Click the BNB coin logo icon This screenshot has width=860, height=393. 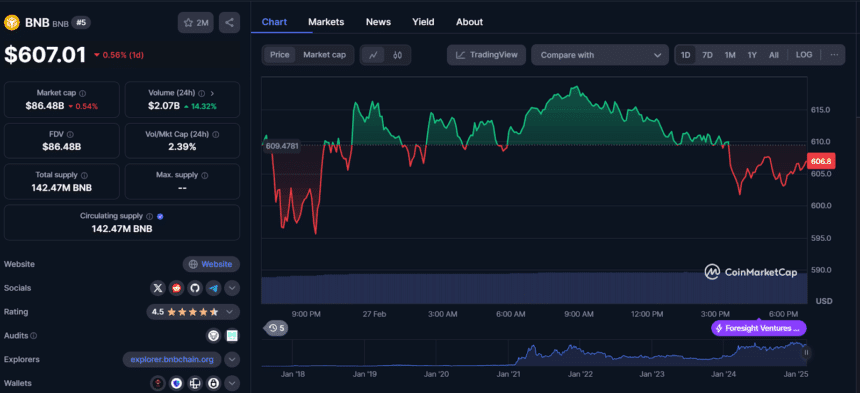pyautogui.click(x=12, y=22)
